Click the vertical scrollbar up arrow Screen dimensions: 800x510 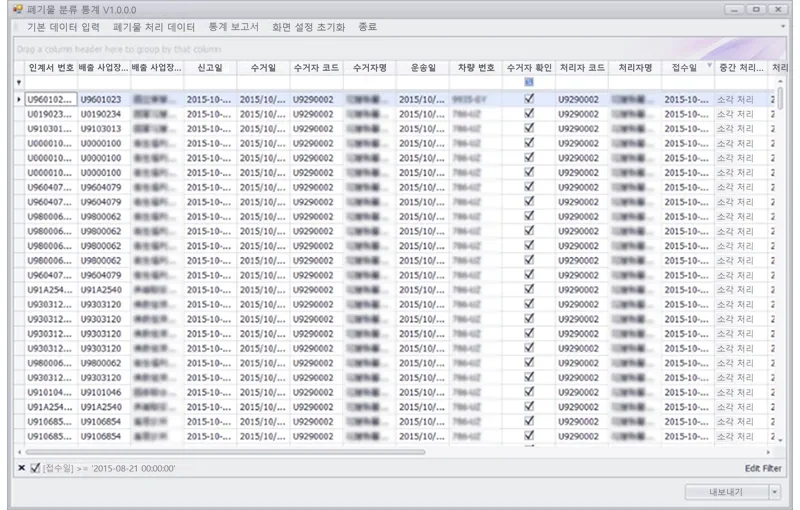coord(780,82)
